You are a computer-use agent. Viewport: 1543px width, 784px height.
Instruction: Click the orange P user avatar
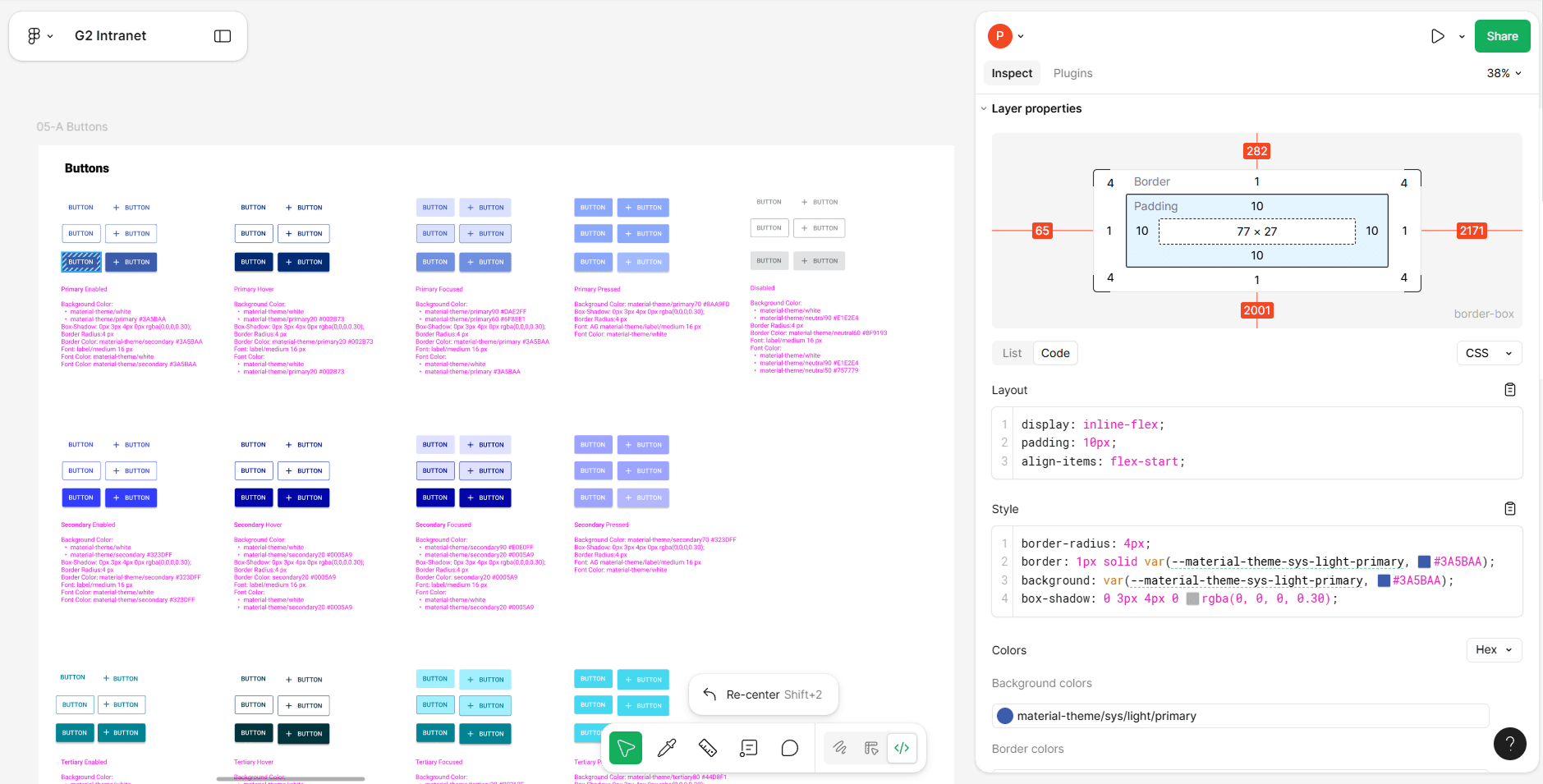click(999, 36)
